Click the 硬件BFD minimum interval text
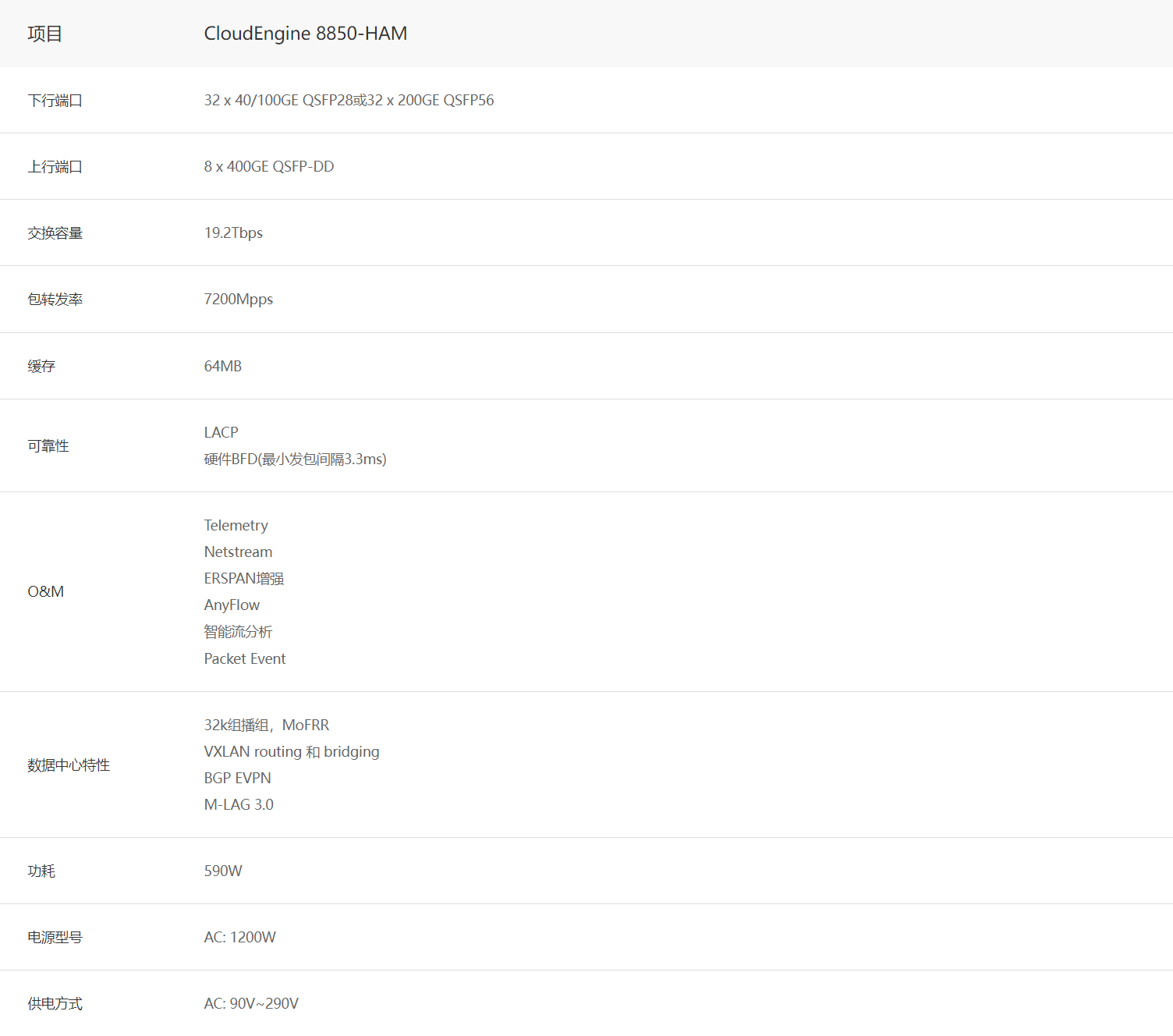Viewport: 1173px width, 1036px height. (295, 459)
